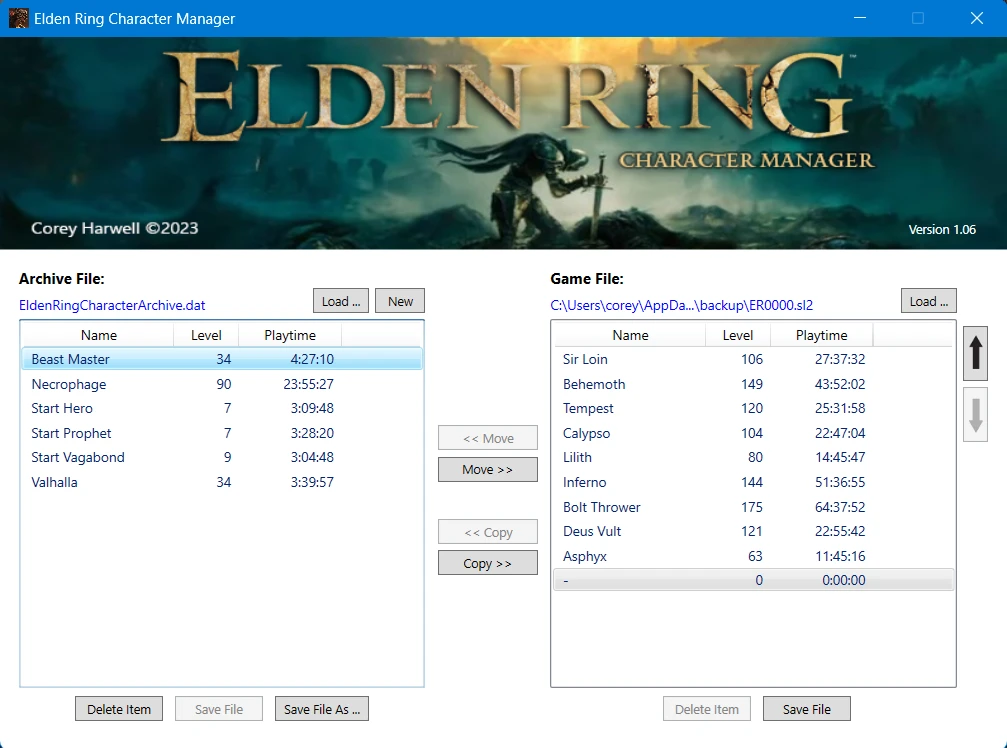
Task: Click archive Delete Item button
Action: pos(119,709)
